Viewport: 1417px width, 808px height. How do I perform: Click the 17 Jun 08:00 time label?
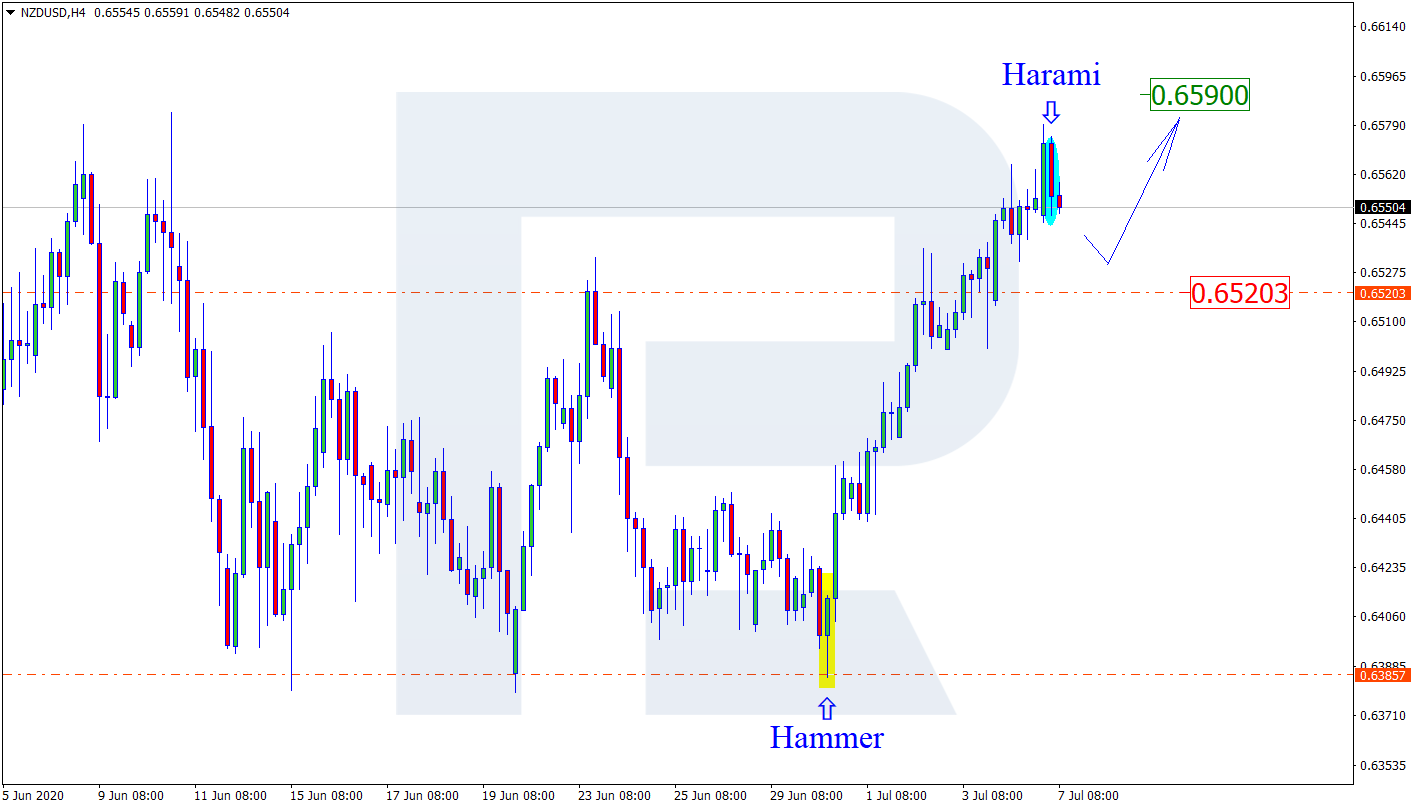pos(422,796)
